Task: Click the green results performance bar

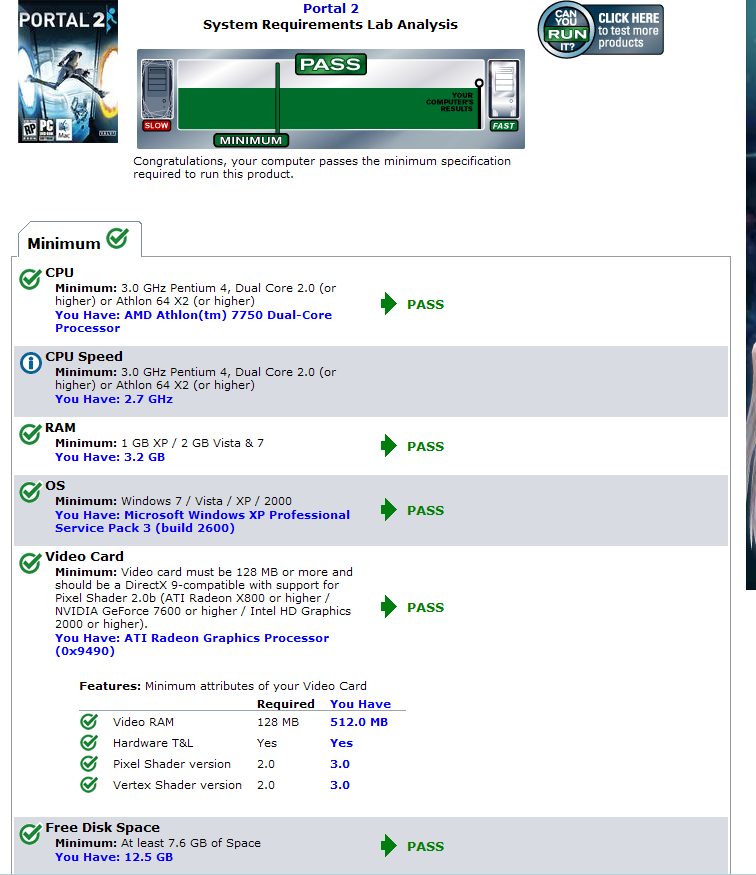Action: (329, 108)
